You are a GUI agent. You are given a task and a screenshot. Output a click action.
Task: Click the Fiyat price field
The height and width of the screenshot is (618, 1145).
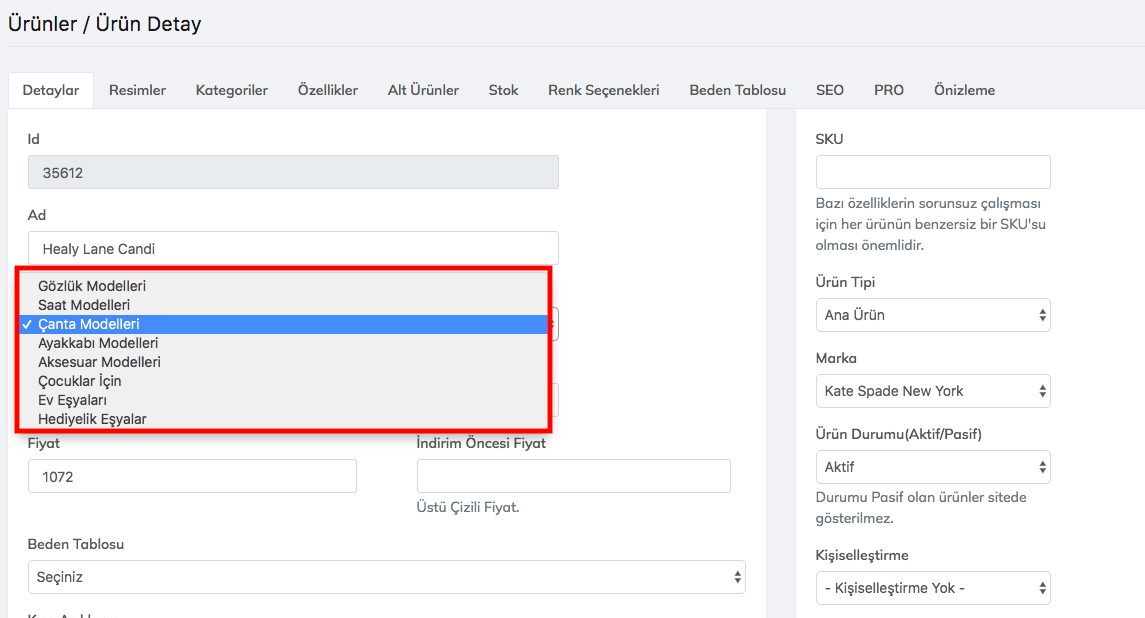tap(192, 477)
